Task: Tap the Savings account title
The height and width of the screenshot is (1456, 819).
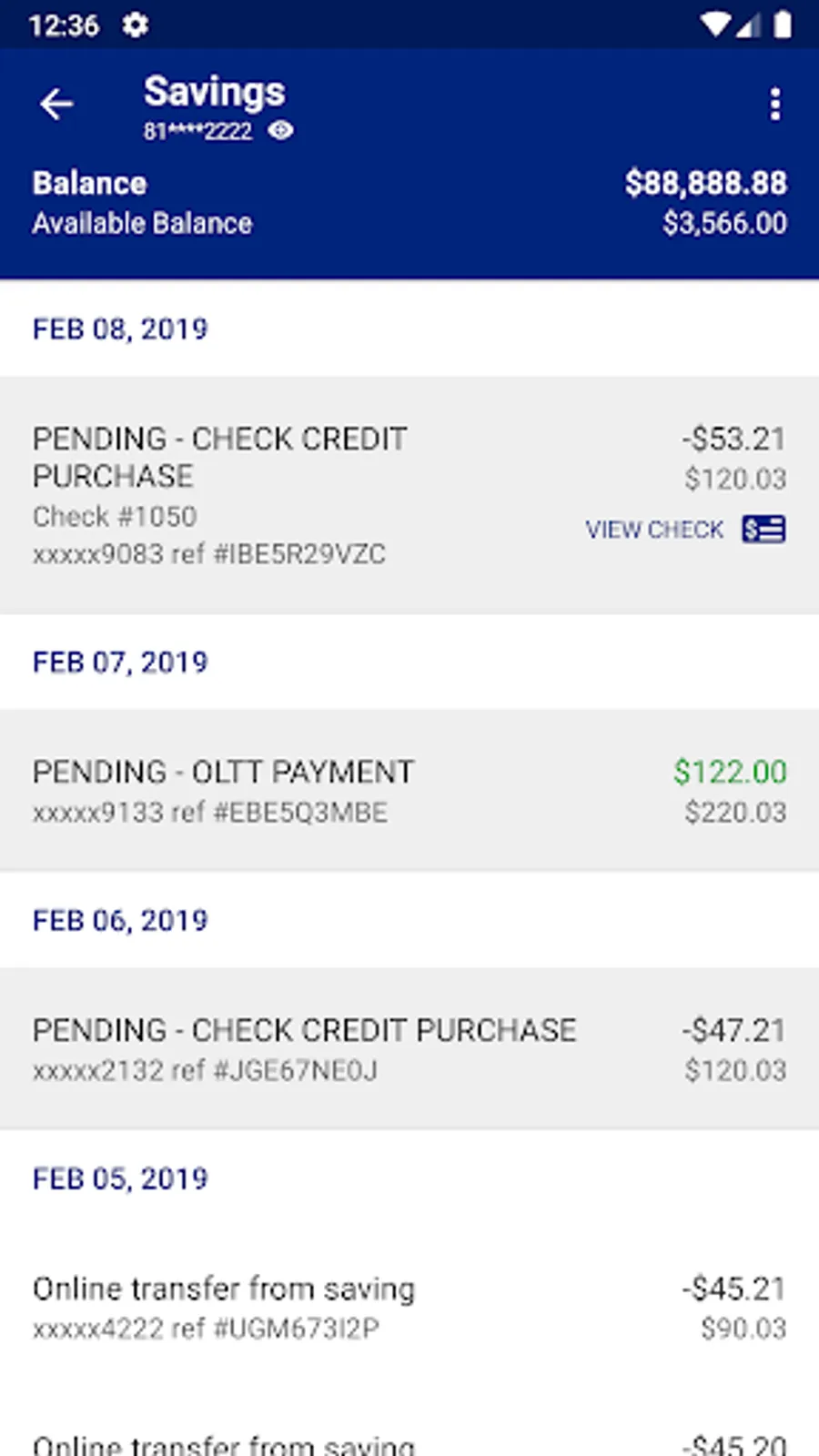Action: (x=214, y=91)
